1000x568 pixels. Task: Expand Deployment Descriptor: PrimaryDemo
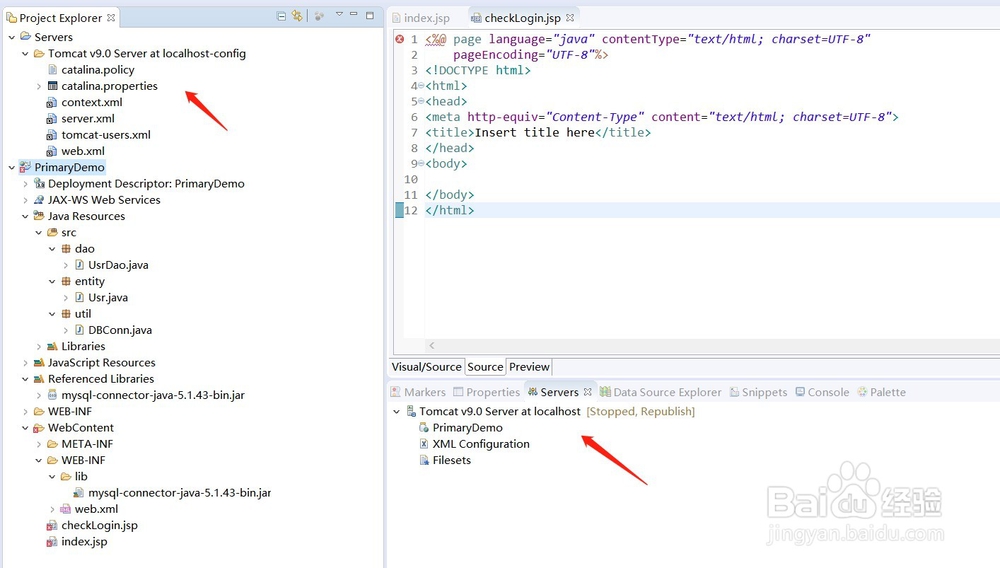(x=25, y=184)
